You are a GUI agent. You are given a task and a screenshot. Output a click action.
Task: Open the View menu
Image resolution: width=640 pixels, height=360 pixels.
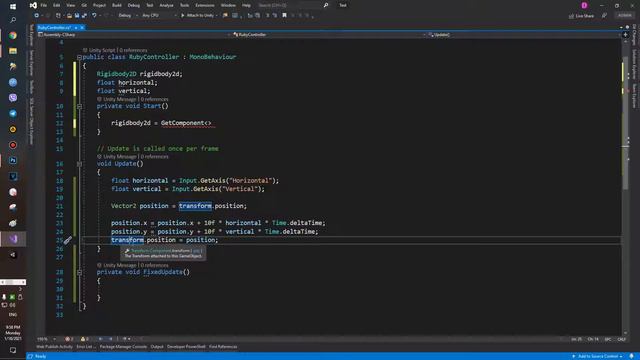[x=71, y=5]
